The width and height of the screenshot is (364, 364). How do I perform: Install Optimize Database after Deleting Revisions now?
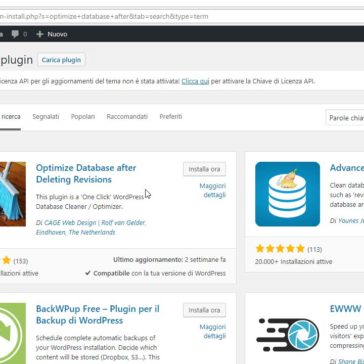coord(204,169)
